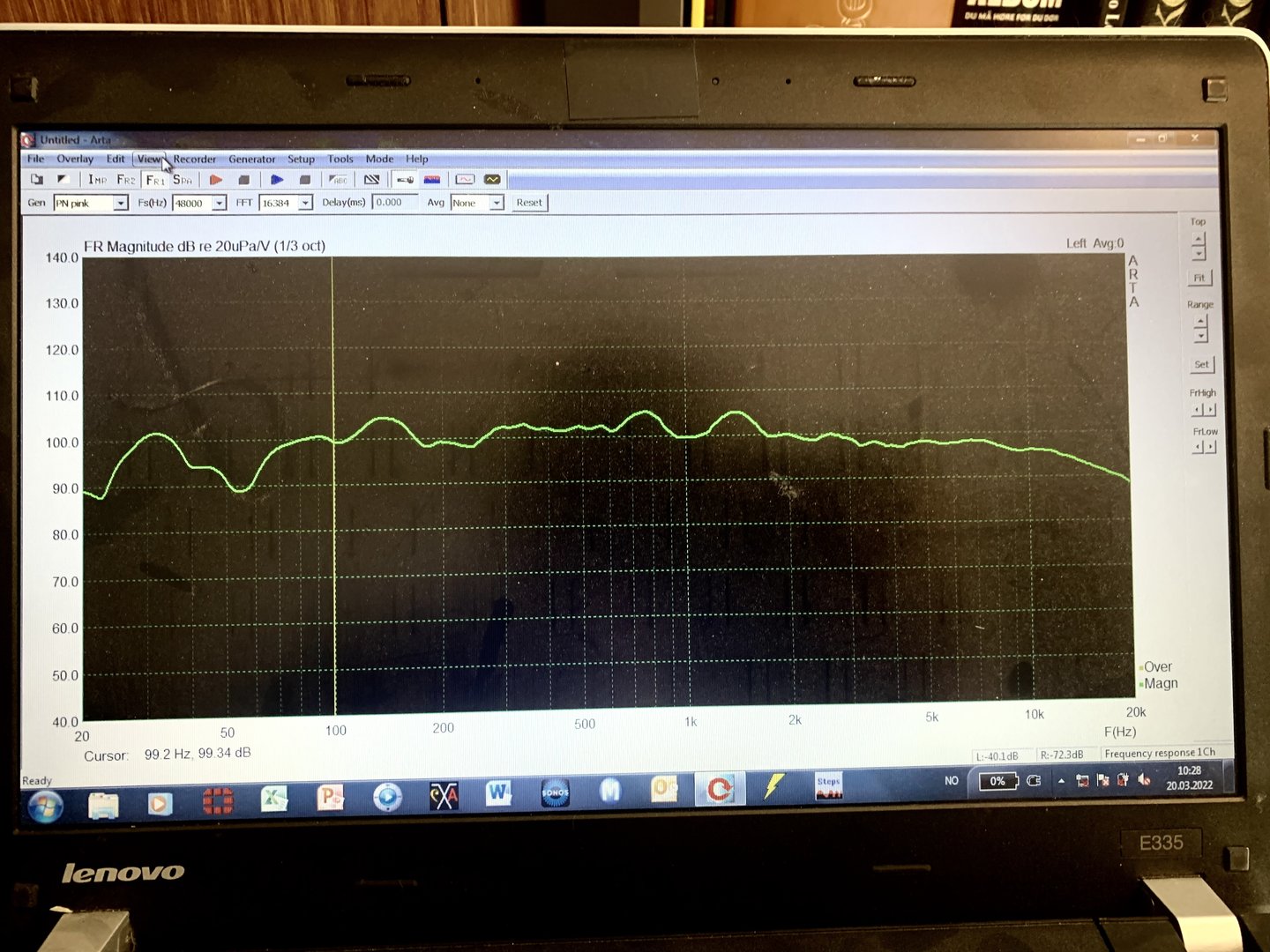Click the yellow waveform toolbar icon
The image size is (1270, 952).
point(492,180)
